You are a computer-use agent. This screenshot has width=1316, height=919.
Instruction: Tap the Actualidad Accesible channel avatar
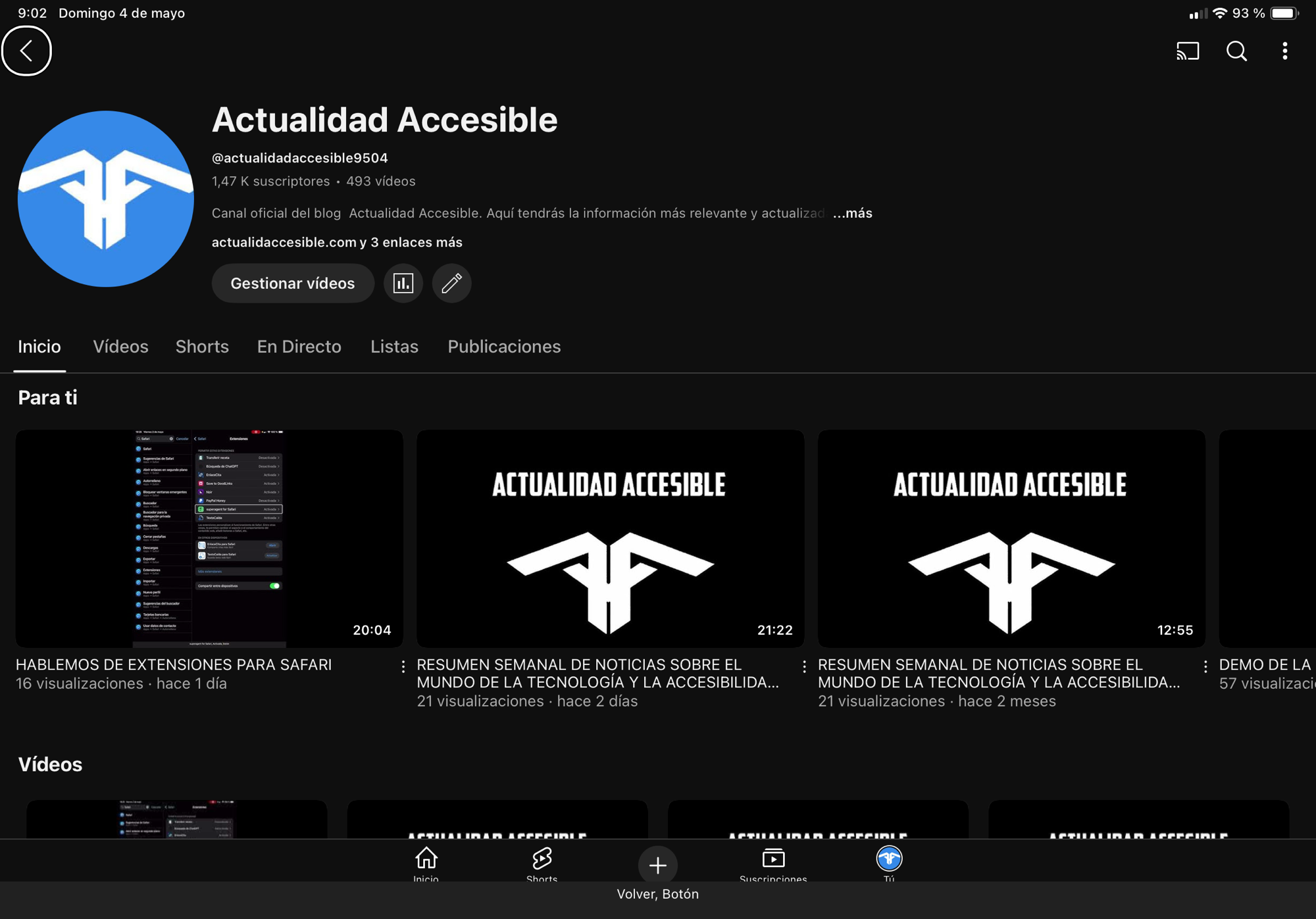[105, 199]
